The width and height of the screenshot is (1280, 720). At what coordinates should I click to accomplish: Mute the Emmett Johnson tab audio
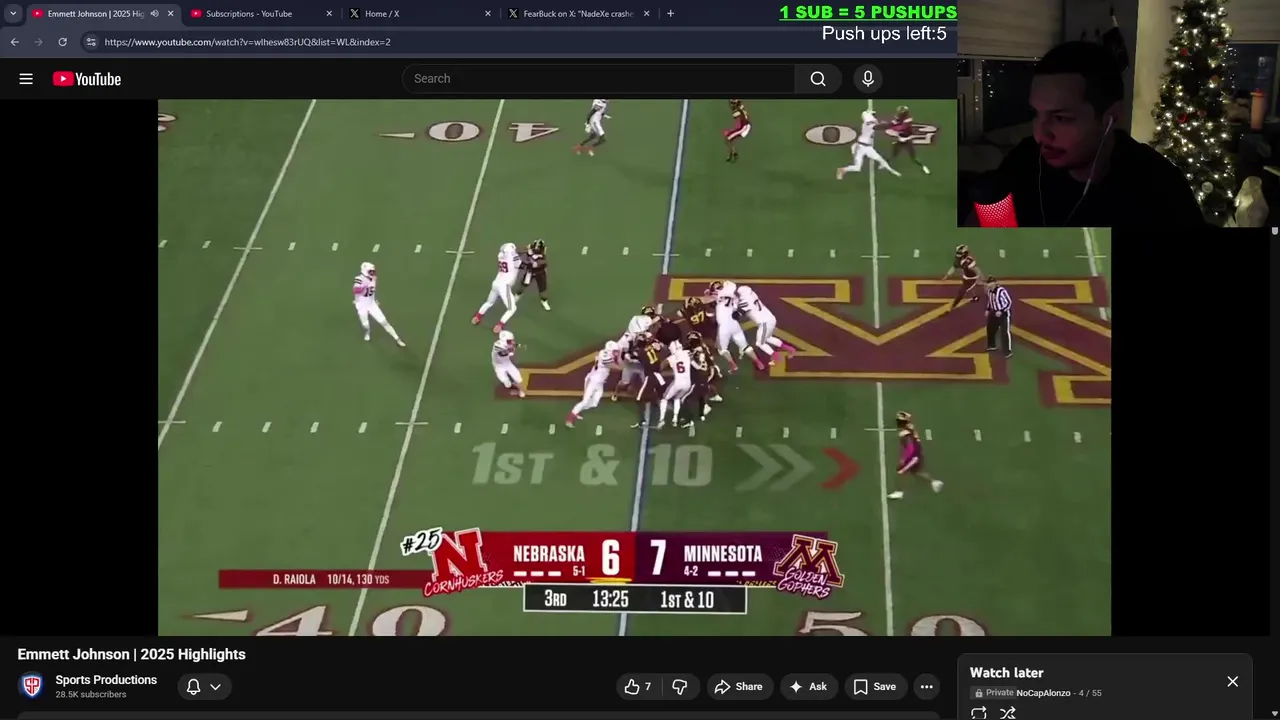point(154,13)
